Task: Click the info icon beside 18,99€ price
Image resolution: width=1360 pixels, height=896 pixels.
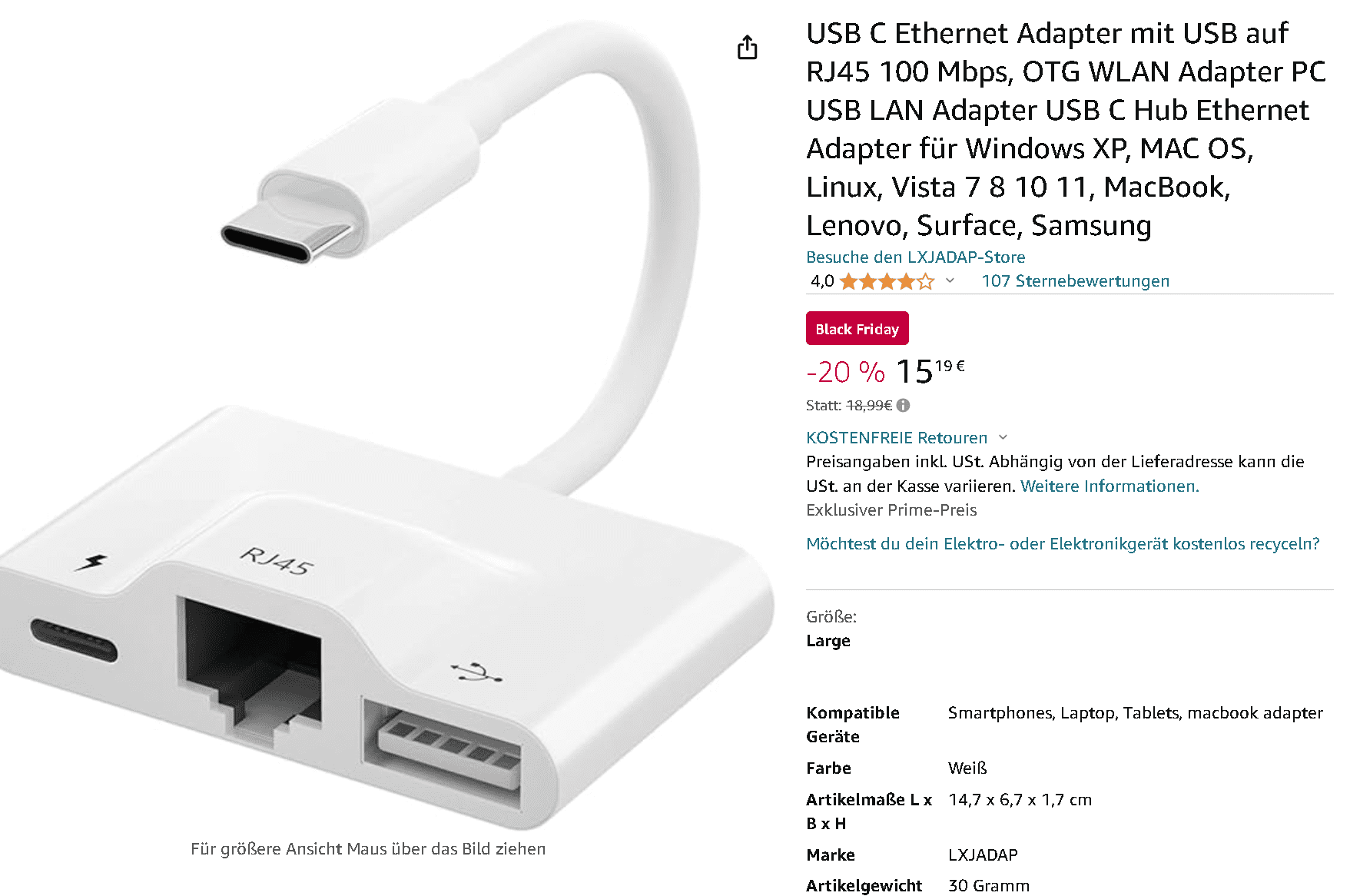Action: 904,405
